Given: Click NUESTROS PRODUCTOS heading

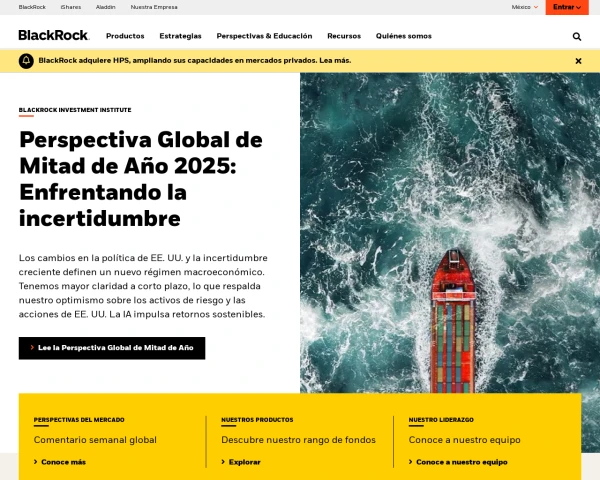Looking at the screenshot, I should click(257, 420).
